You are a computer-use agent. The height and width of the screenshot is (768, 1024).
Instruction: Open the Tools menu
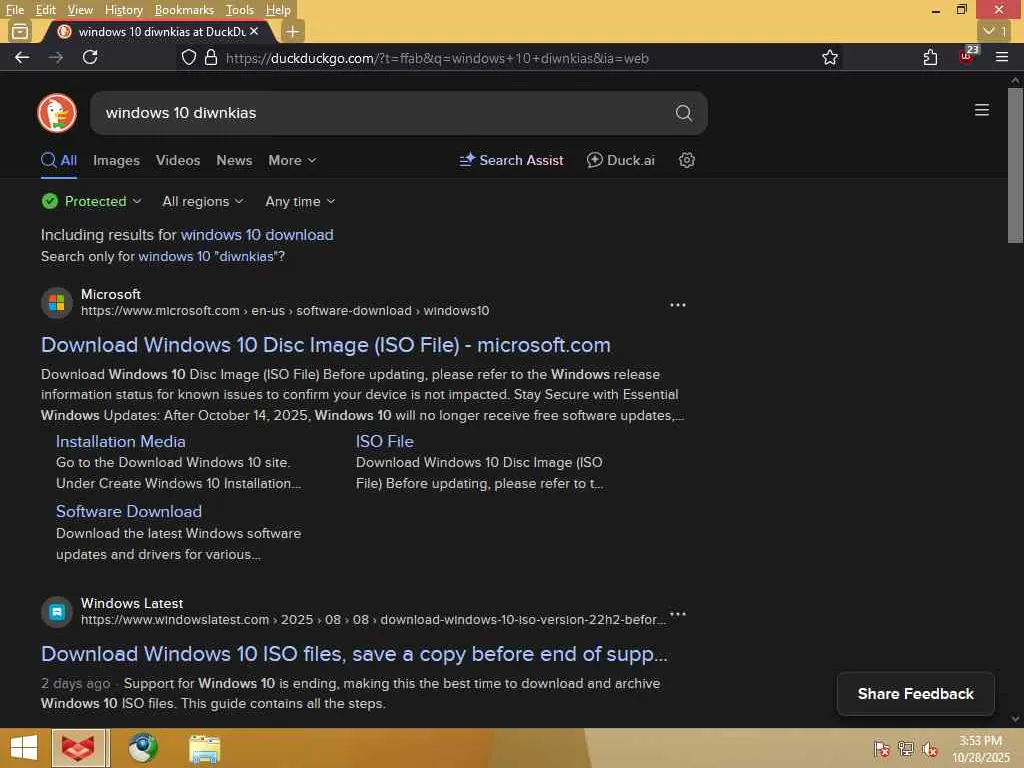click(x=240, y=10)
